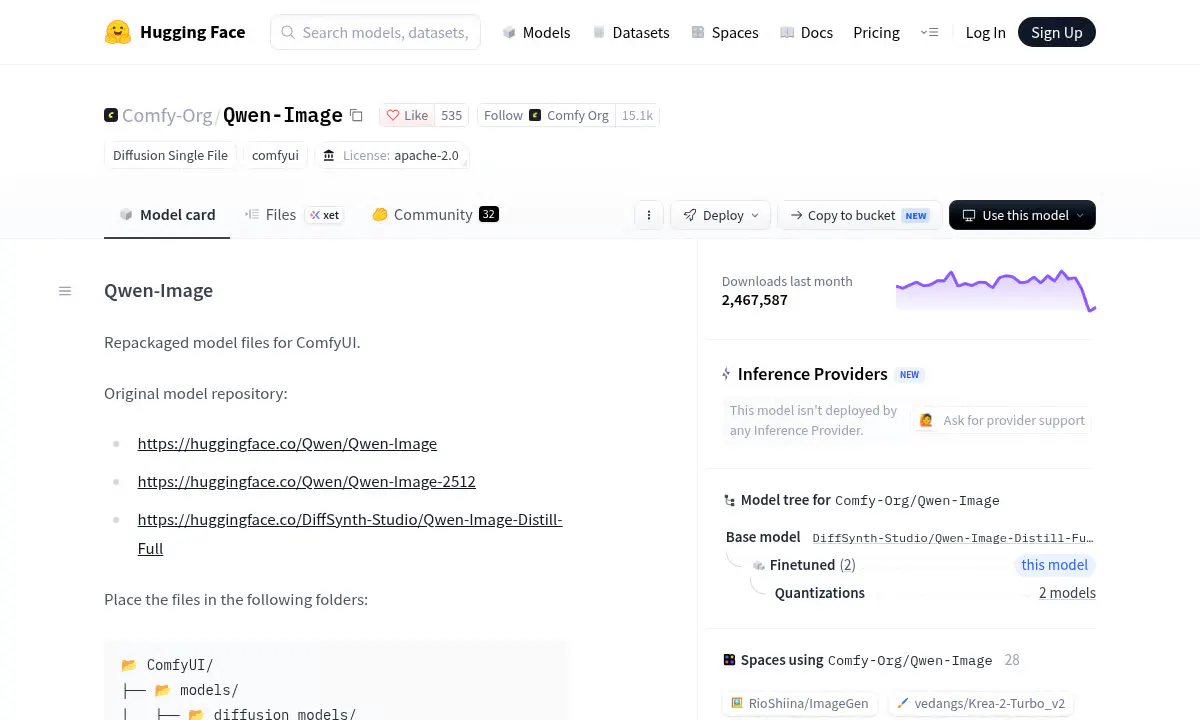Open the Comfy-Org namespace link
The height and width of the screenshot is (720, 1200).
pyautogui.click(x=167, y=115)
